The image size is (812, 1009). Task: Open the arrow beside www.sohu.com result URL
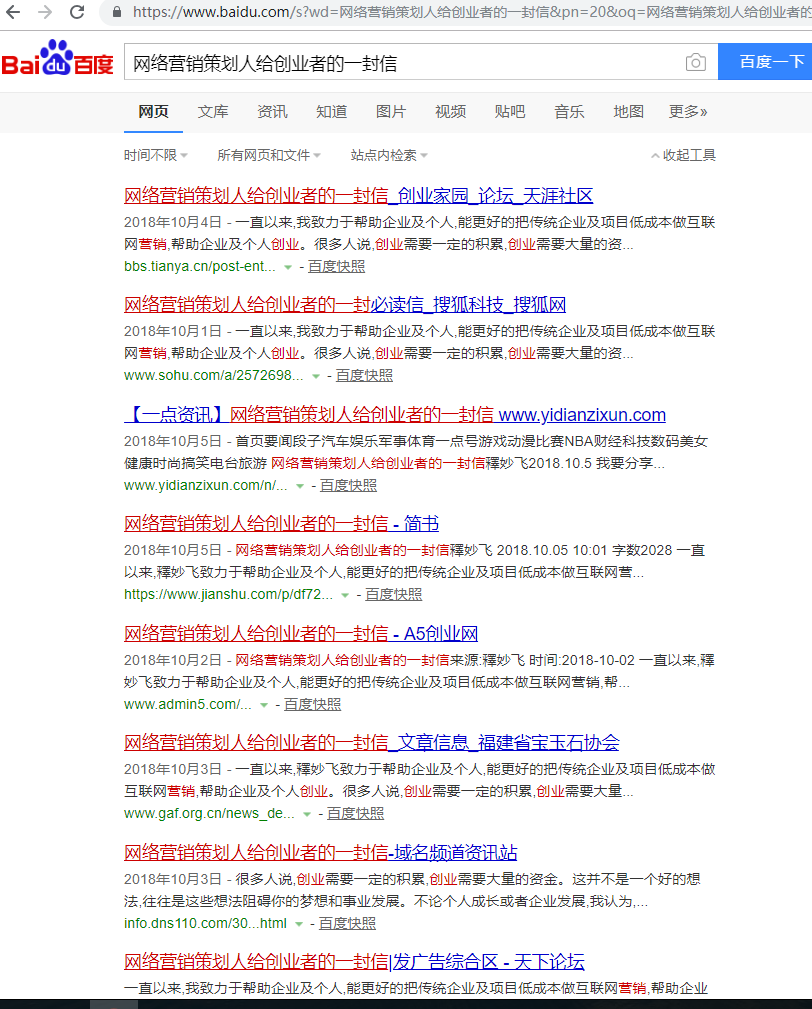tap(316, 376)
